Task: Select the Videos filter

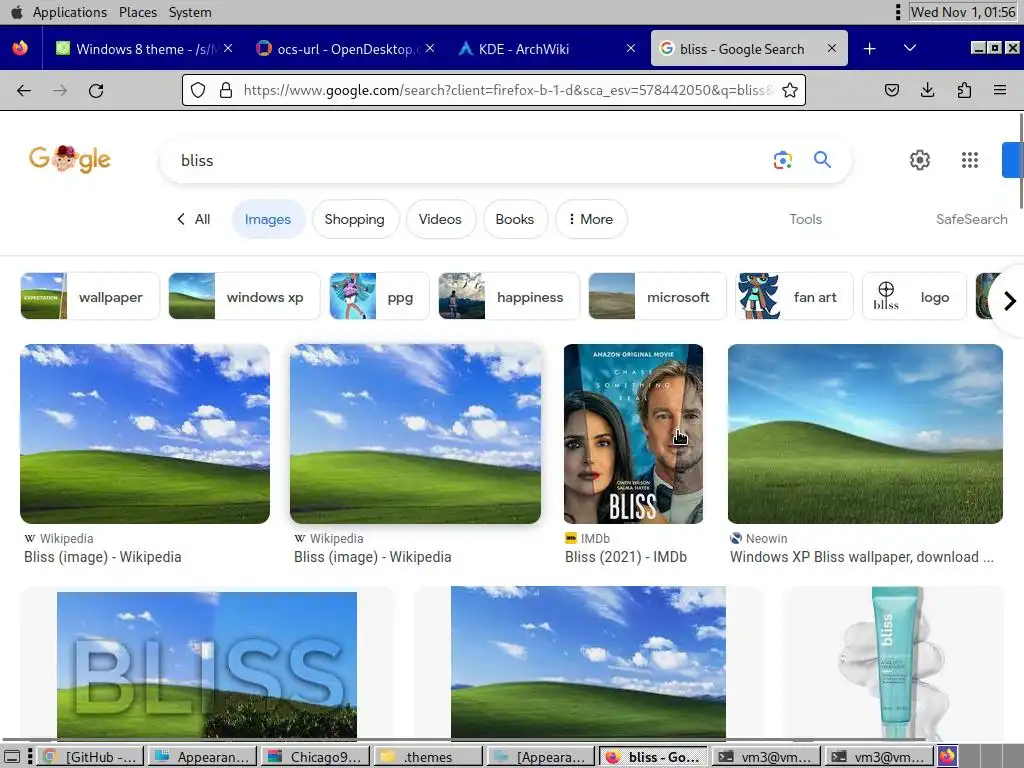Action: click(x=440, y=219)
